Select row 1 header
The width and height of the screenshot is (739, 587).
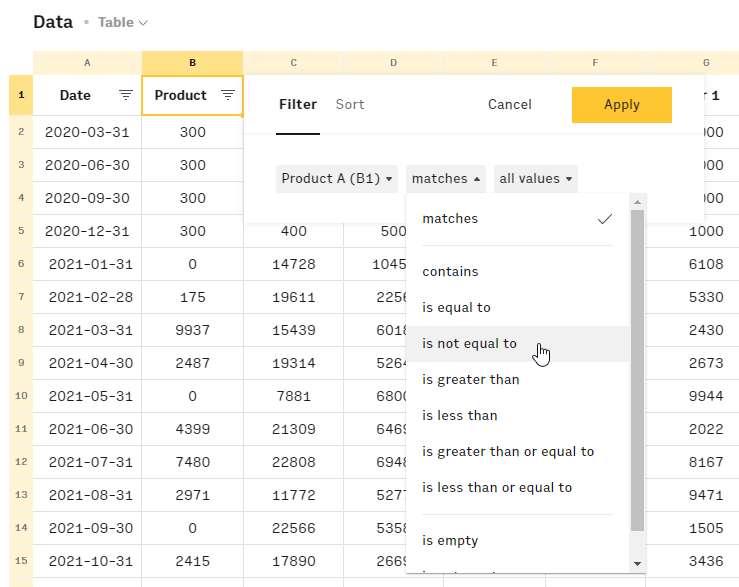[21, 95]
